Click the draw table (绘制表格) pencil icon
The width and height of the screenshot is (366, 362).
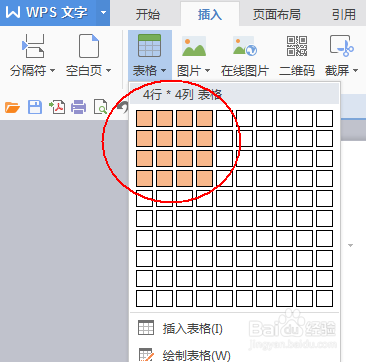click(146, 355)
